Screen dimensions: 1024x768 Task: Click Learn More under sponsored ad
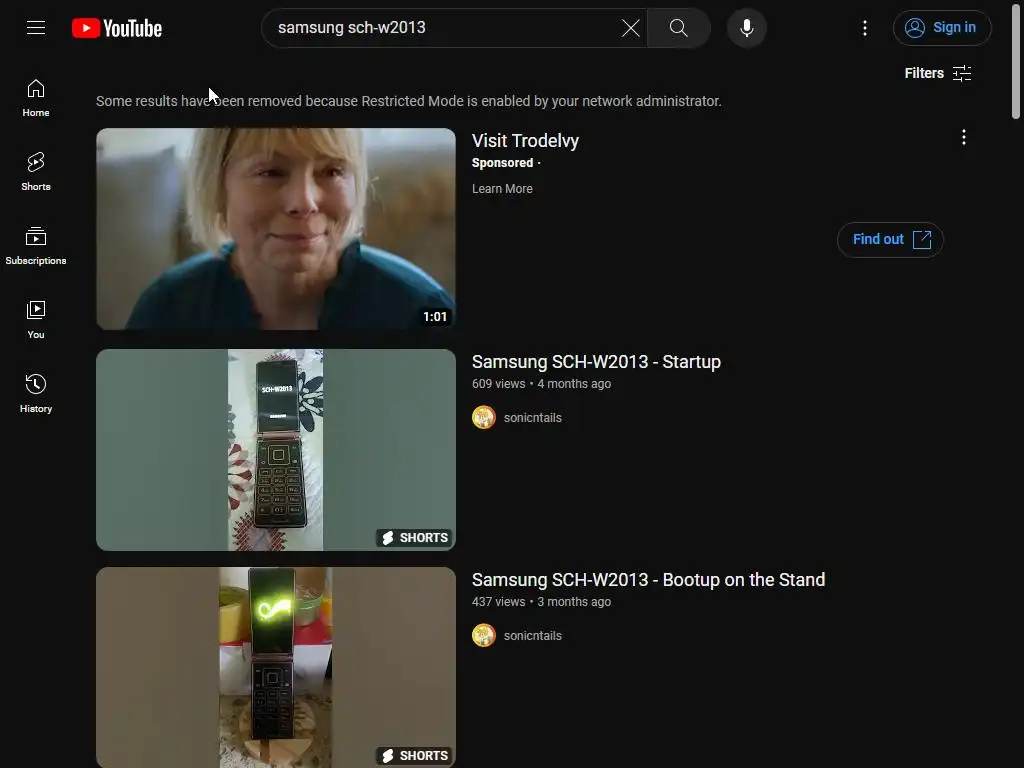pos(502,189)
